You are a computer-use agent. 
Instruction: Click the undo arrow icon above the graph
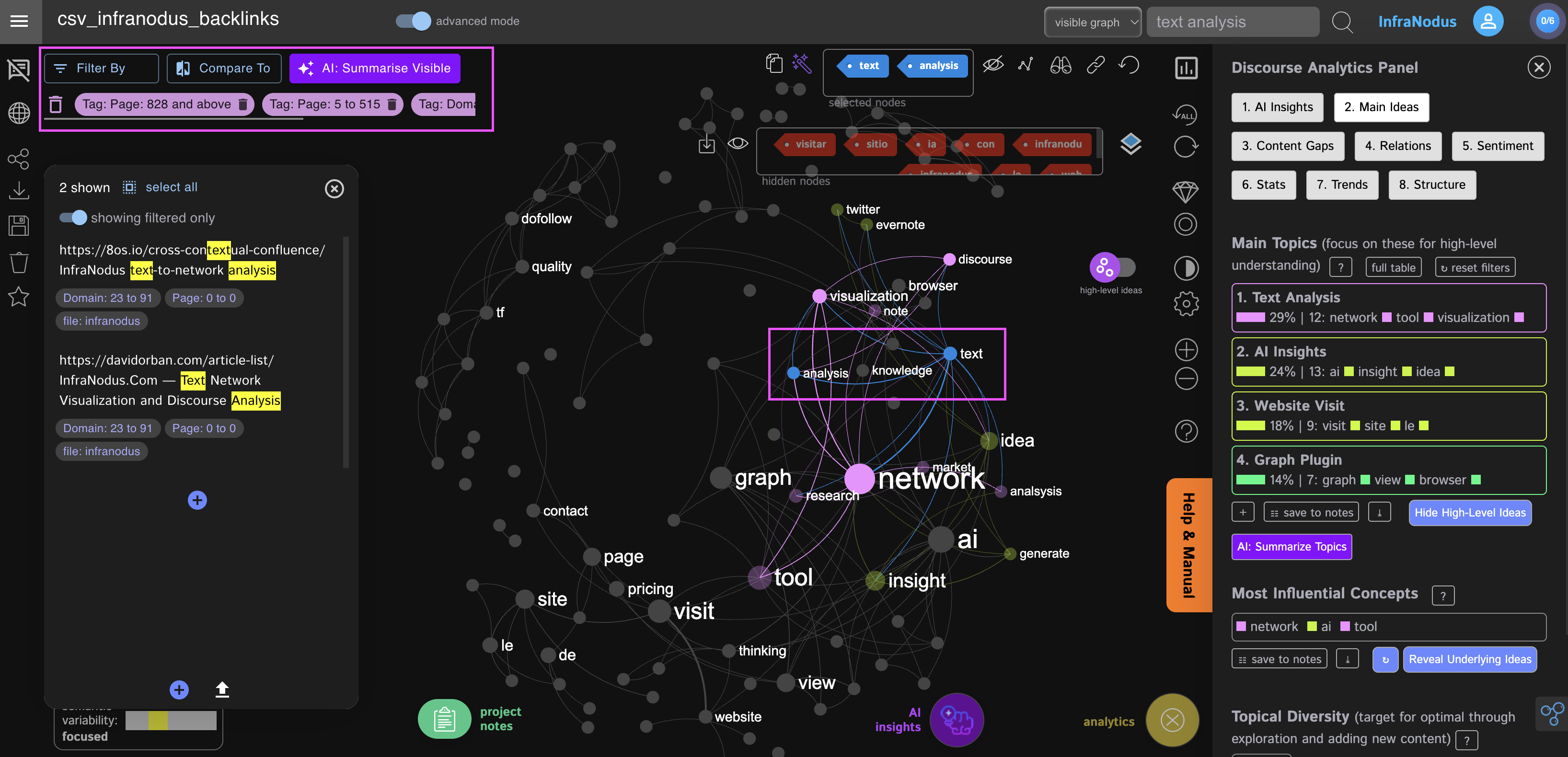1129,65
